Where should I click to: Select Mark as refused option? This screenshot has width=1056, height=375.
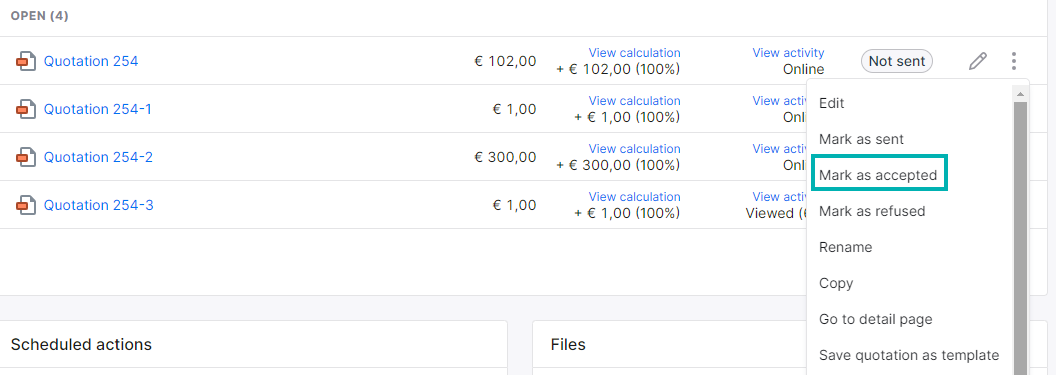coord(872,211)
